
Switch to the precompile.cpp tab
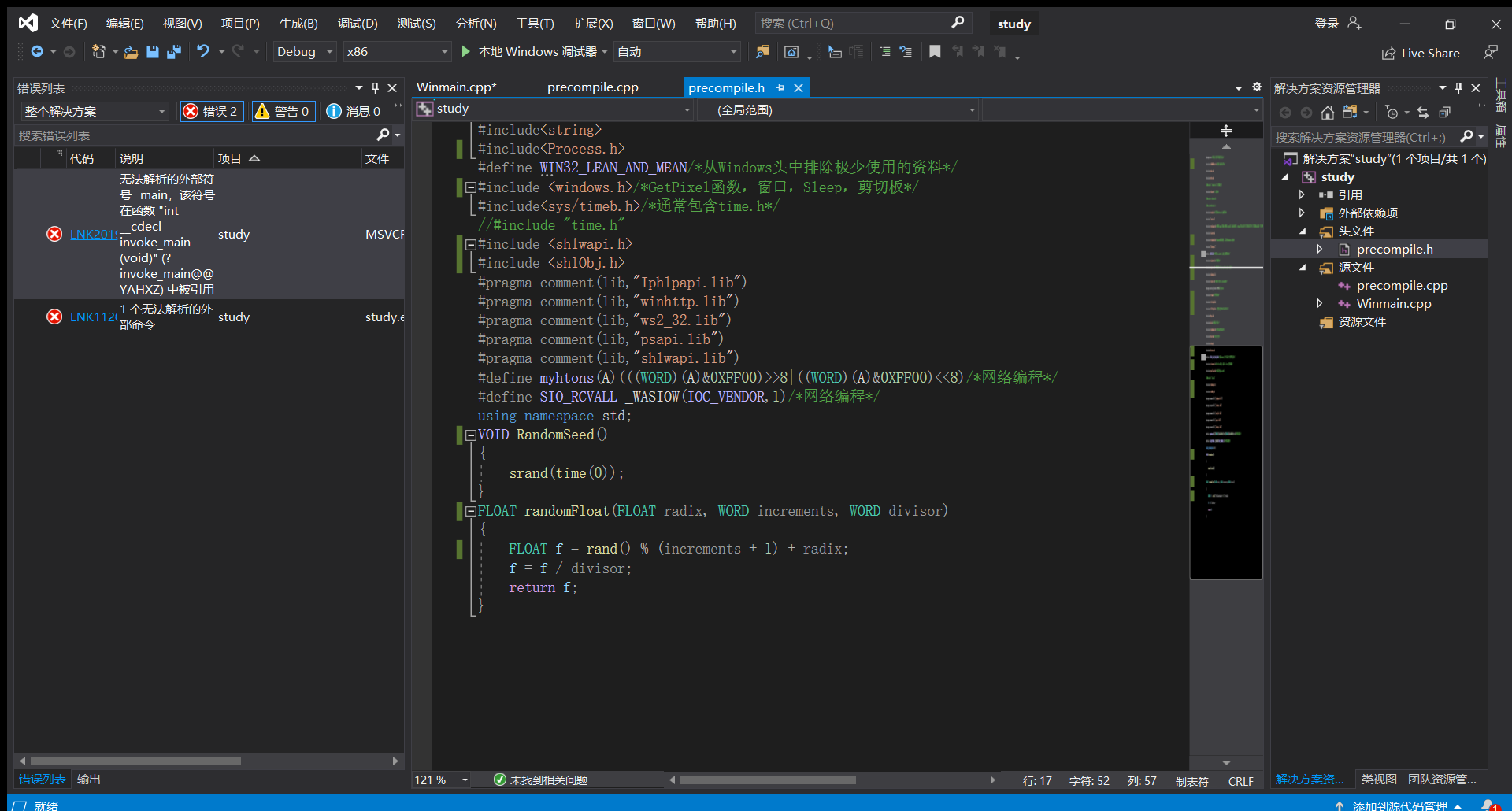[593, 87]
